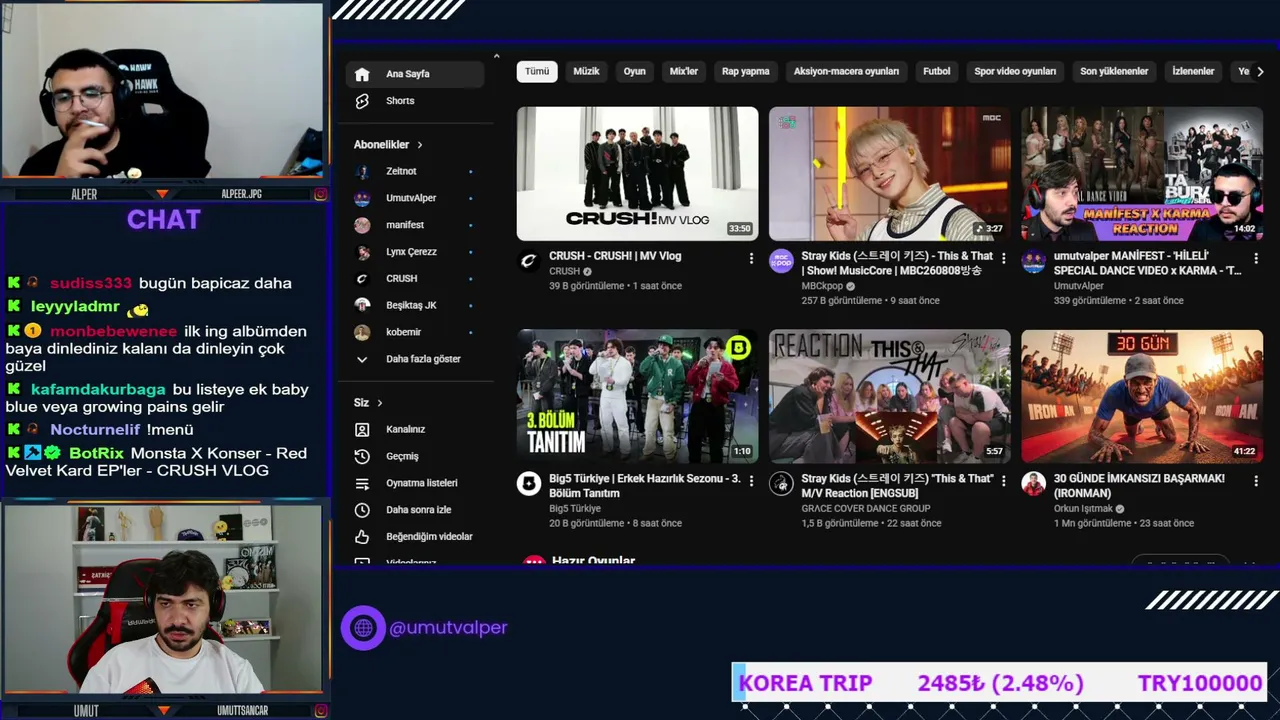1280x720 pixels.
Task: Select the Mix'ler filter chip
Action: click(684, 72)
